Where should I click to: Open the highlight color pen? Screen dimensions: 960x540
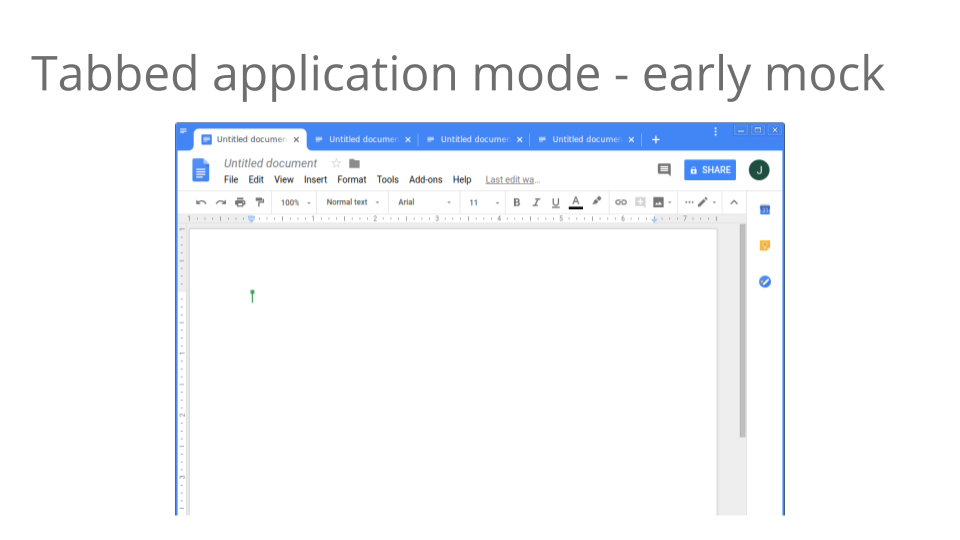[x=596, y=201]
